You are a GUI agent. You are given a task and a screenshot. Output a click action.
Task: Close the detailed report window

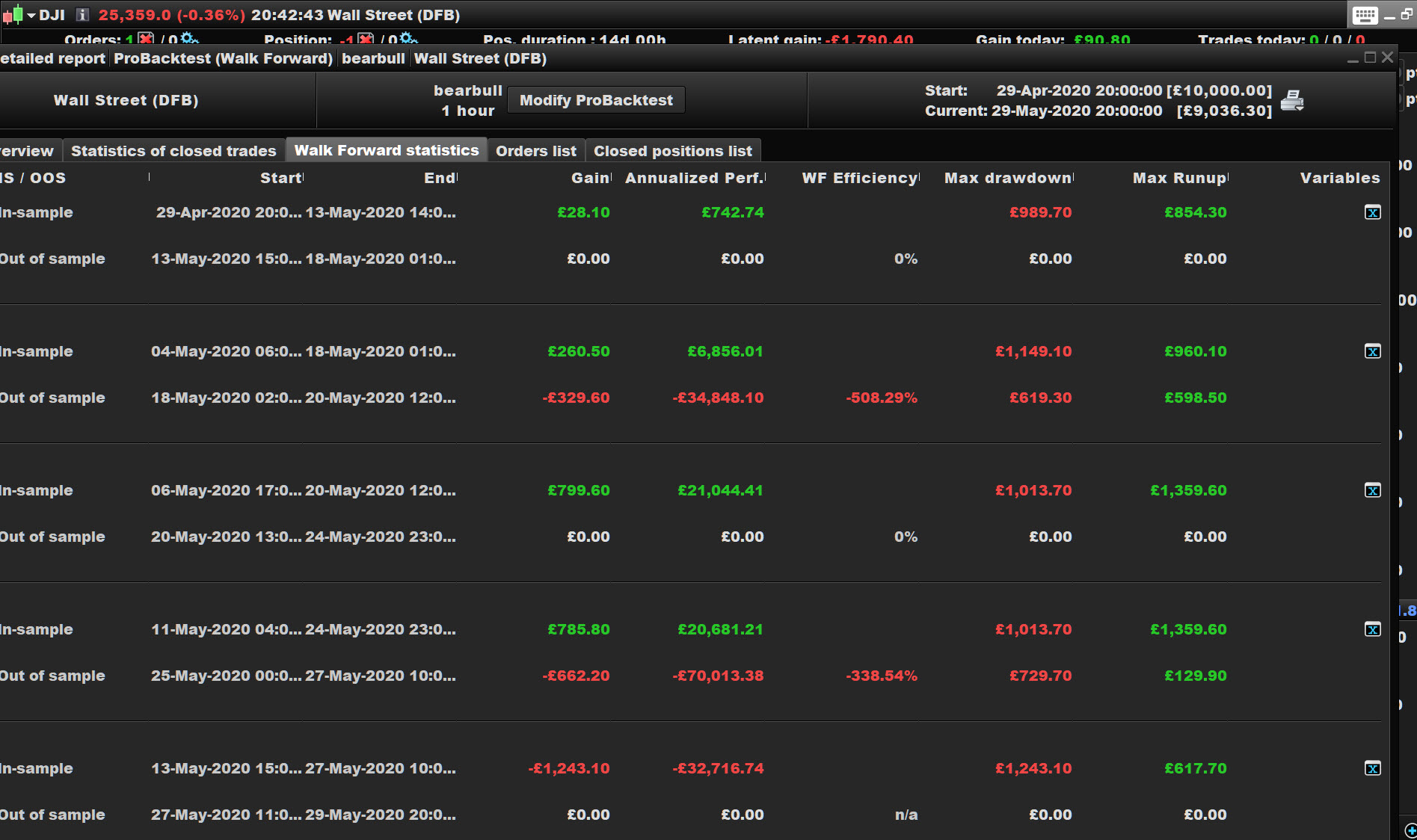1388,58
